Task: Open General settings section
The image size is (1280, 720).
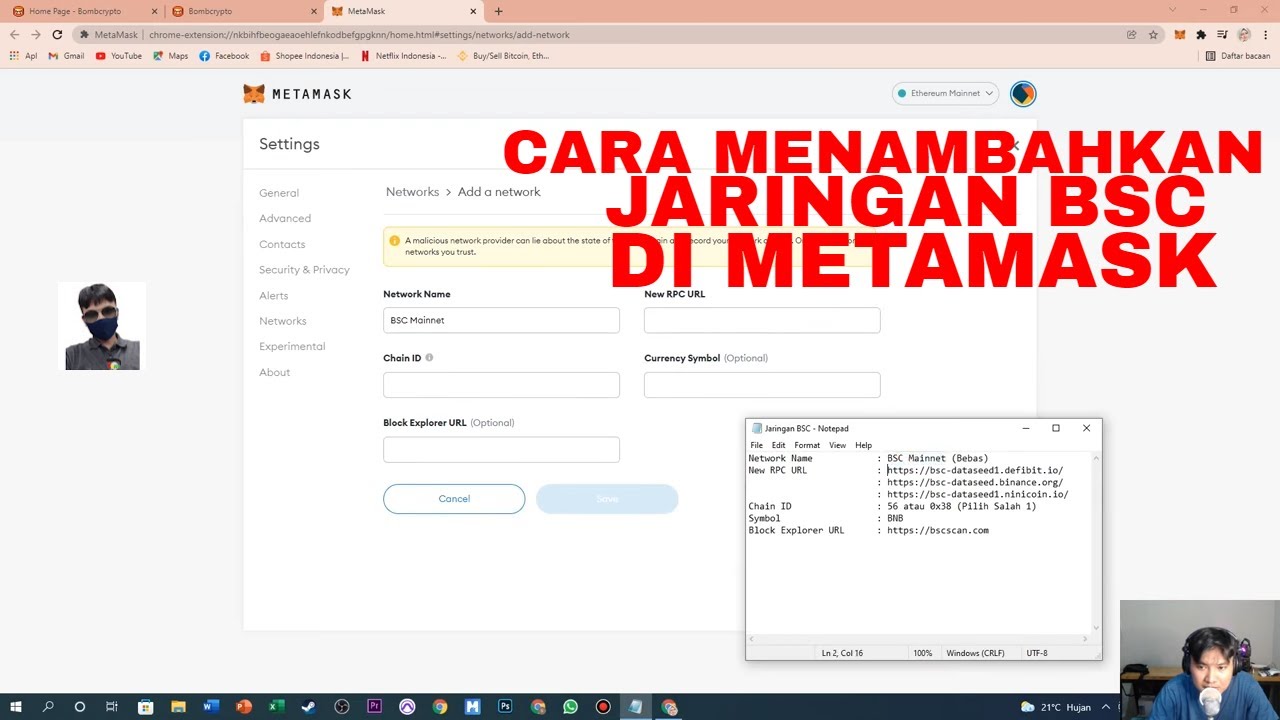Action: click(279, 193)
